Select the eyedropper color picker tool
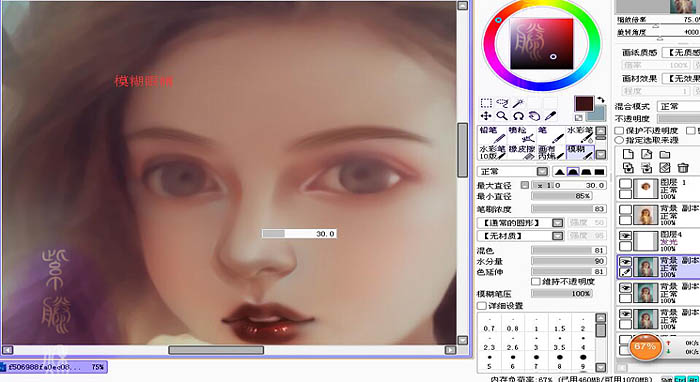Screen dimensions: 700x382 tap(550, 116)
